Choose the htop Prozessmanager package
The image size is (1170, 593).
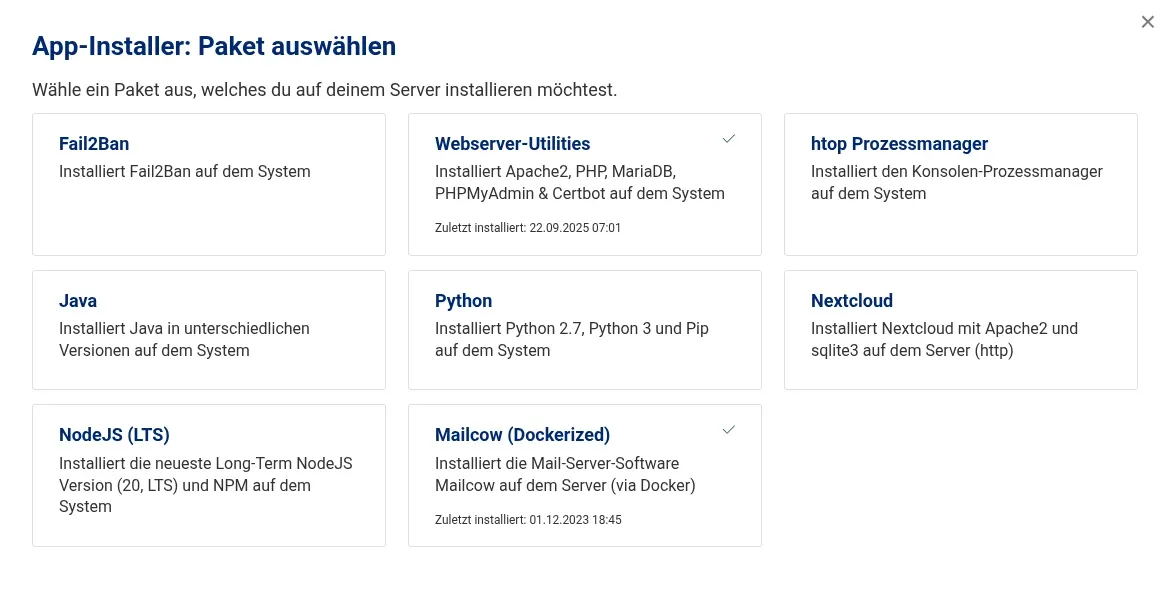pyautogui.click(x=961, y=184)
